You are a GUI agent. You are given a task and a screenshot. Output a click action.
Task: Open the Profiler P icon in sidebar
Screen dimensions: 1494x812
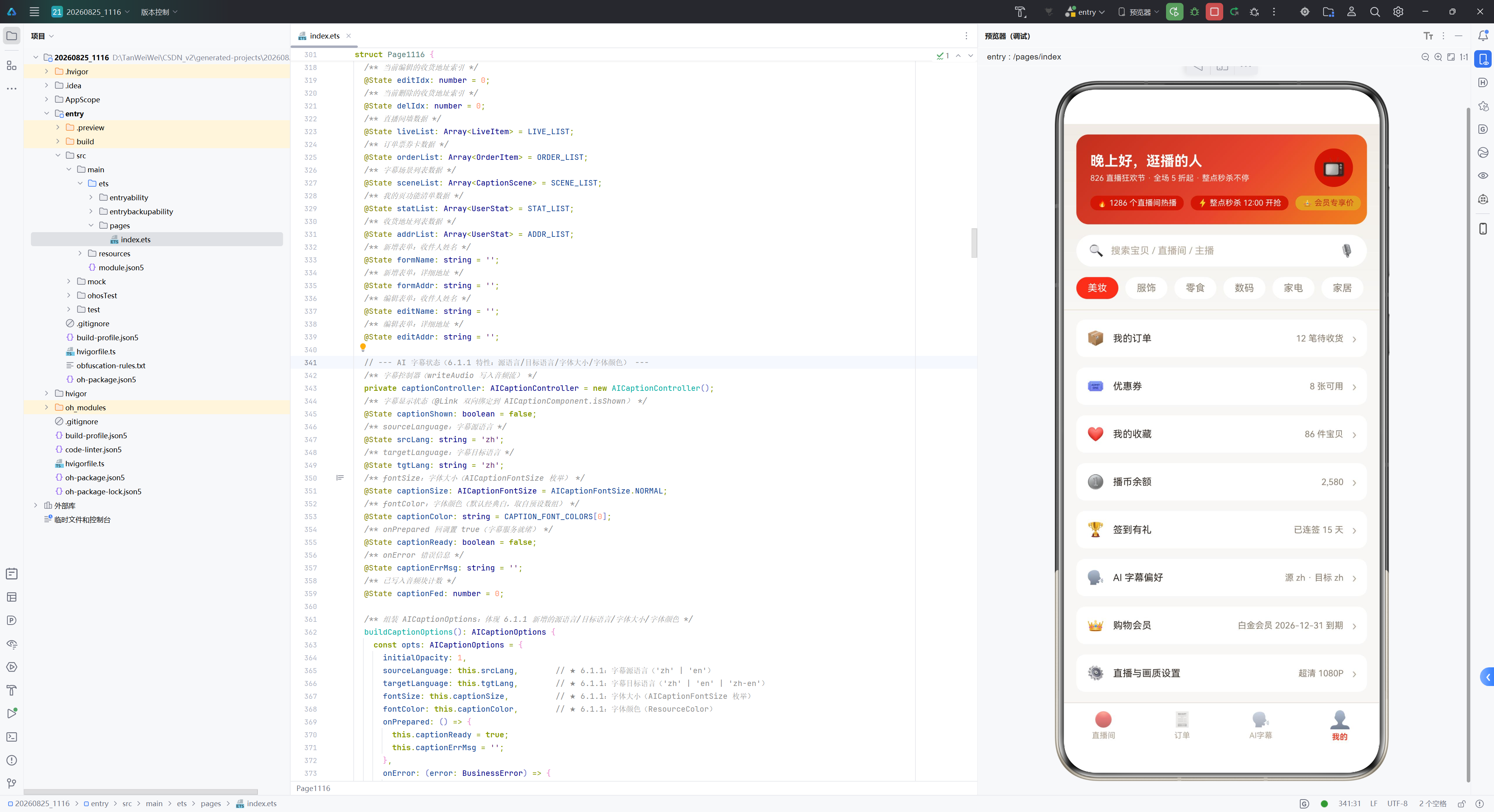pyautogui.click(x=12, y=620)
